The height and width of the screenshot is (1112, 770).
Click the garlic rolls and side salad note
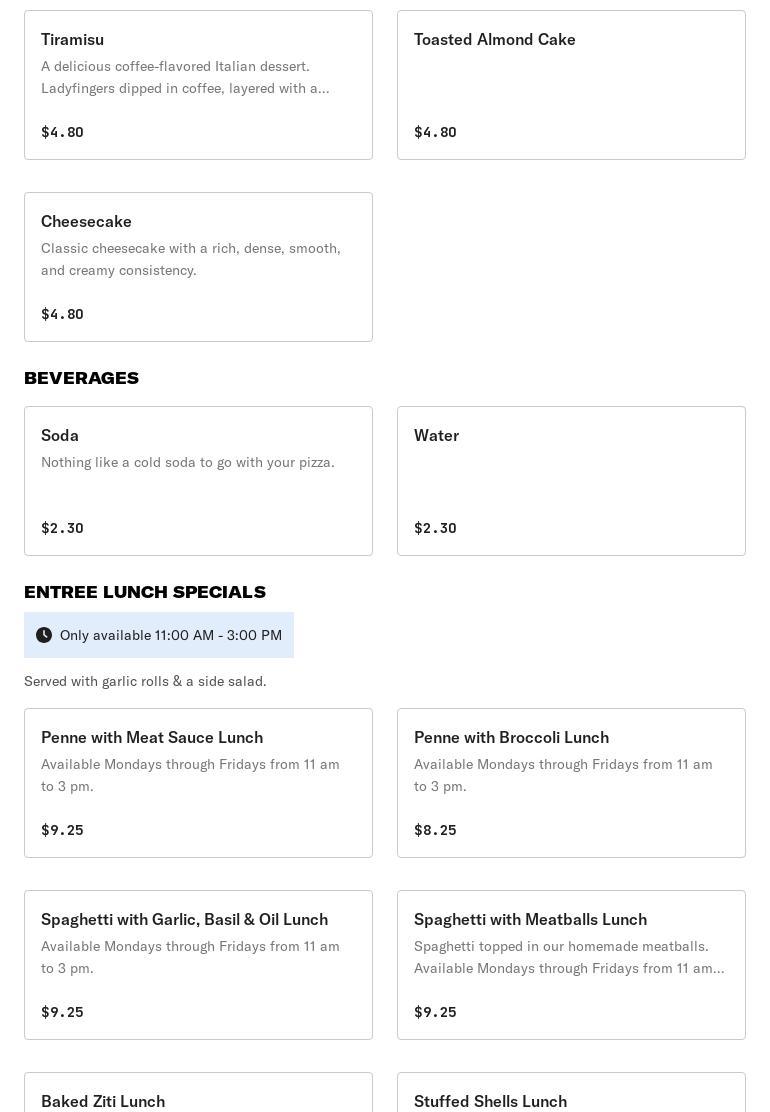click(x=145, y=681)
